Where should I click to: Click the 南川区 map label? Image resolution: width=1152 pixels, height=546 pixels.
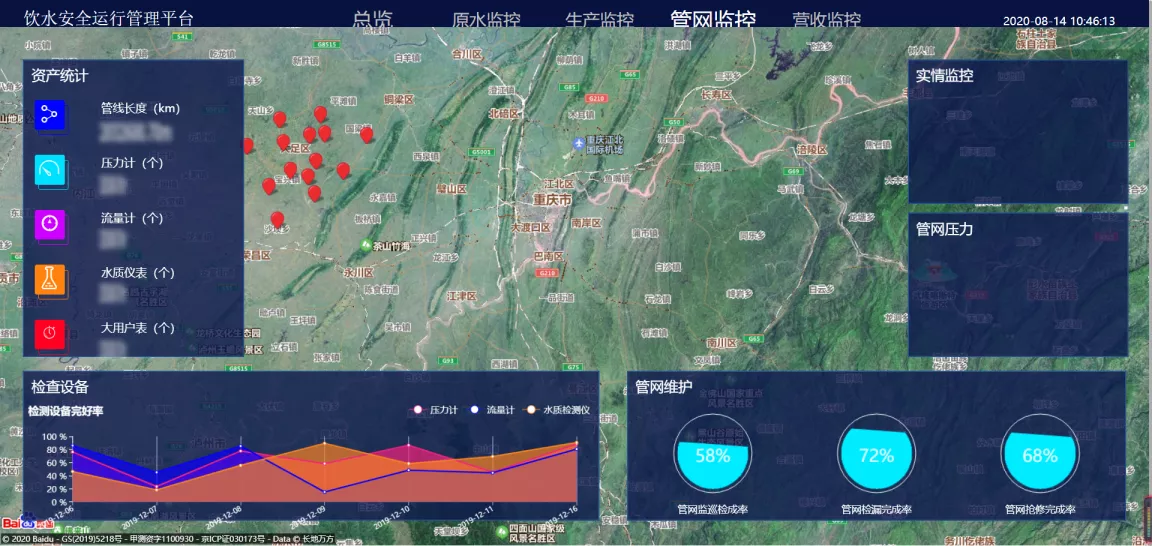click(721, 343)
